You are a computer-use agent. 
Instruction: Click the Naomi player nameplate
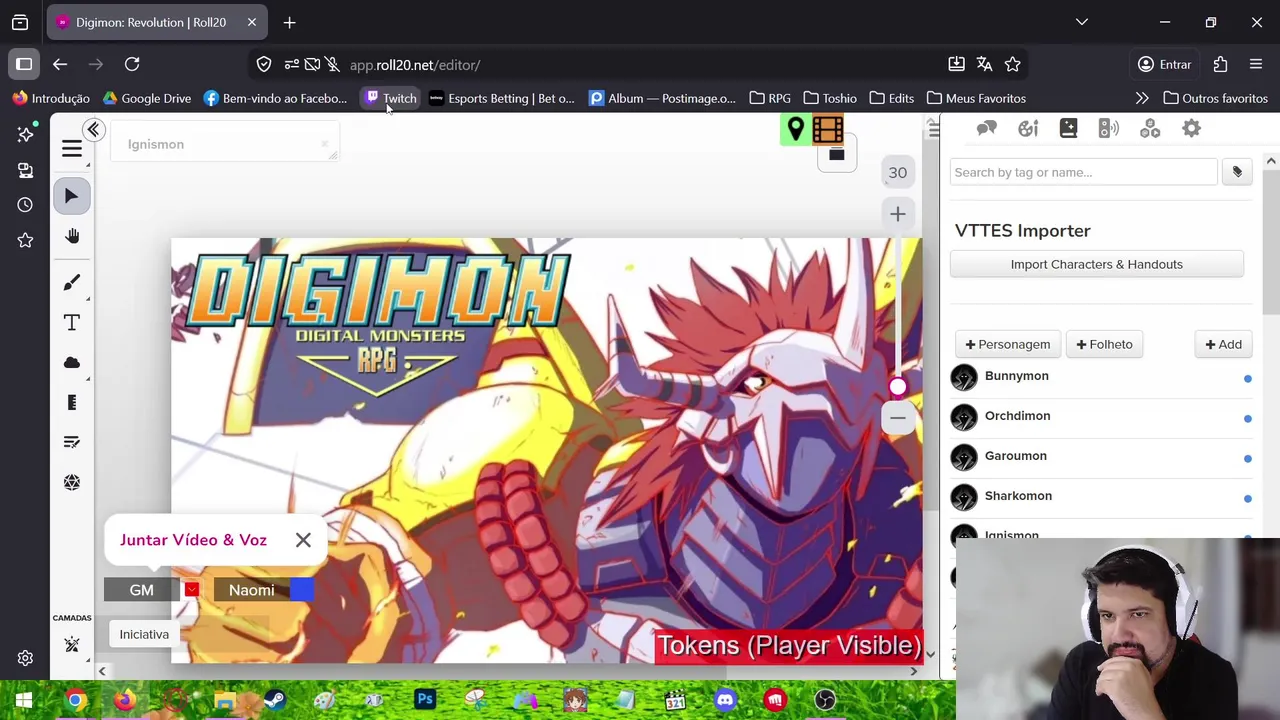pyautogui.click(x=251, y=590)
